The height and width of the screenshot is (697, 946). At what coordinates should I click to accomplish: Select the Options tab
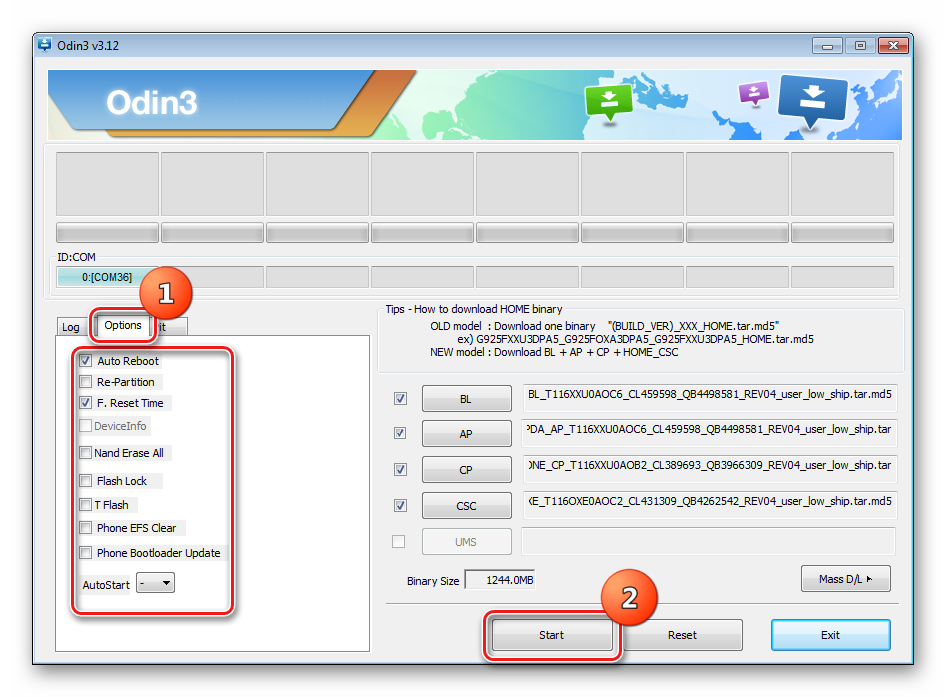[122, 325]
